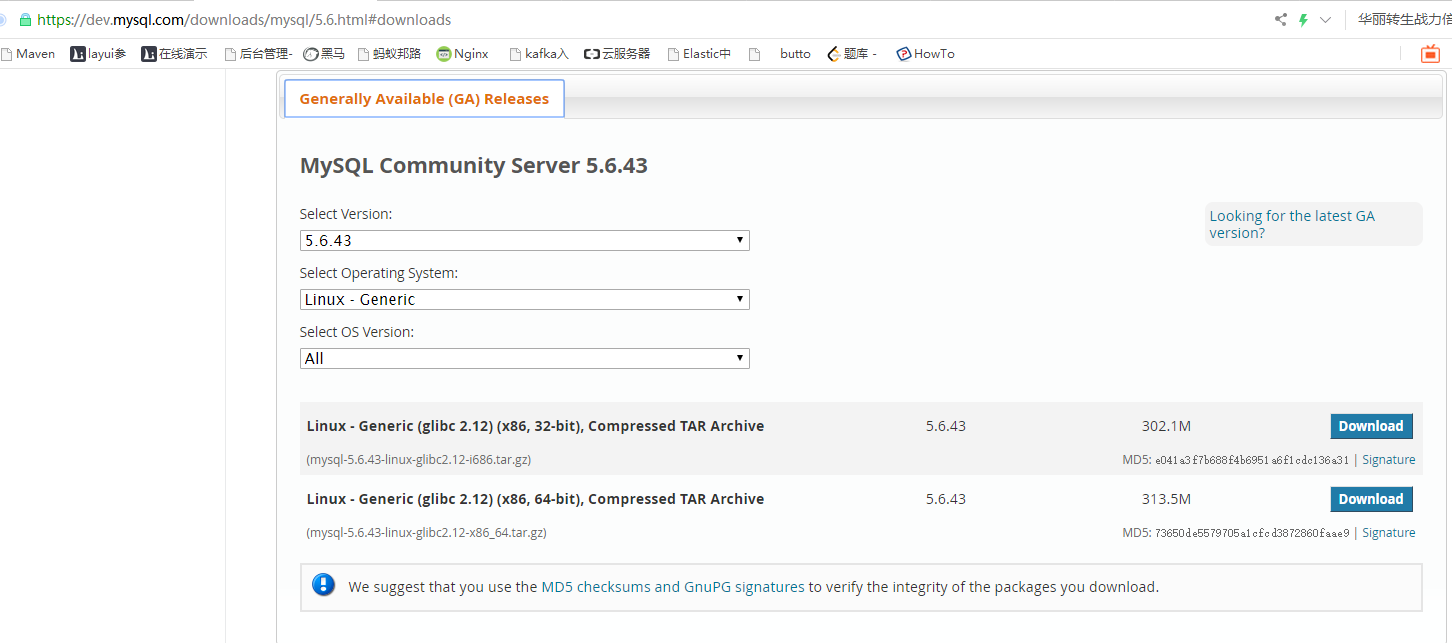Open the Select Version dropdown showing 5.6.43
The height and width of the screenshot is (643, 1452).
point(524,241)
